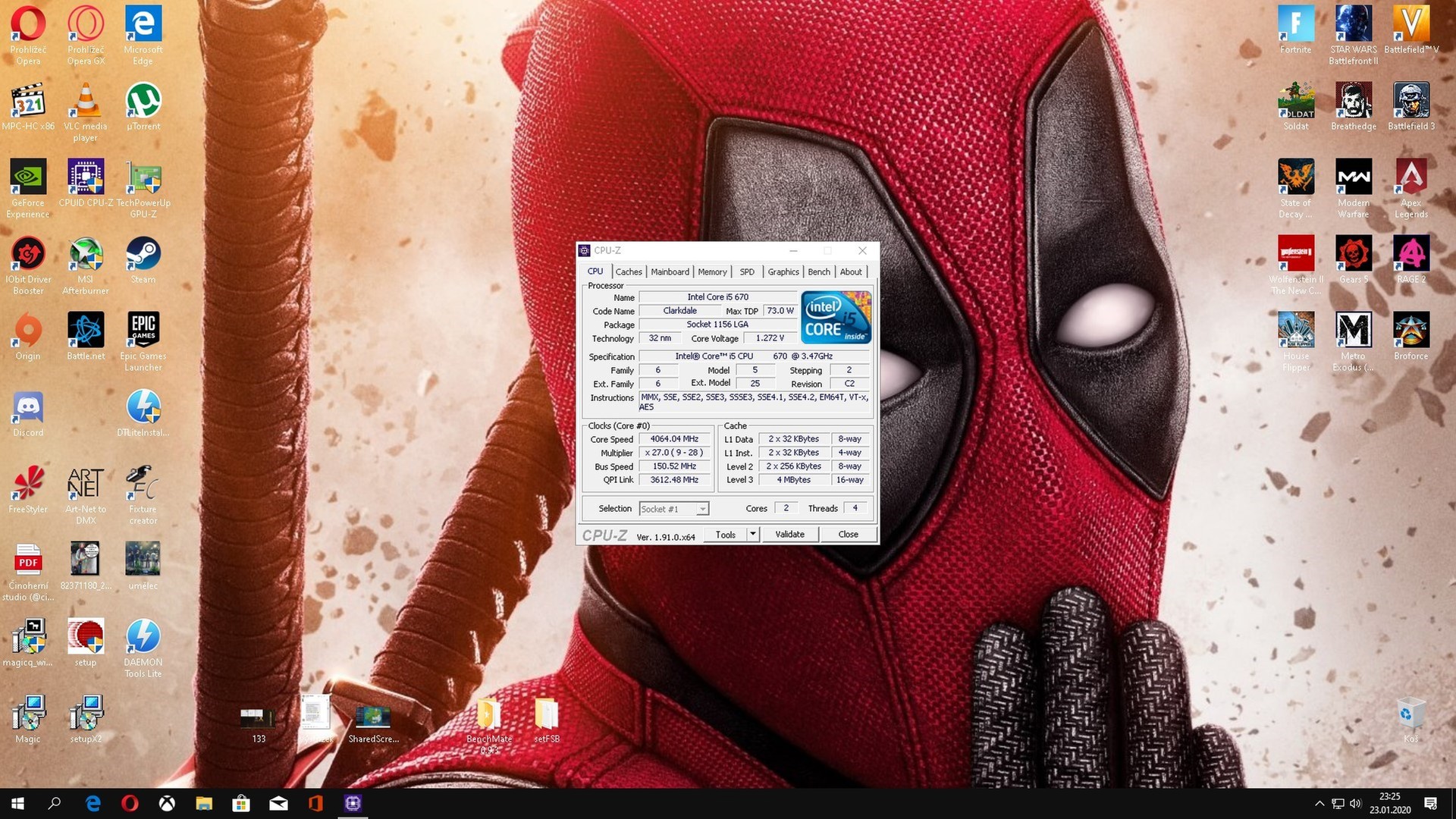Switch to the Graphics tab in CPU-Z
Viewport: 1456px width, 819px height.
[783, 271]
